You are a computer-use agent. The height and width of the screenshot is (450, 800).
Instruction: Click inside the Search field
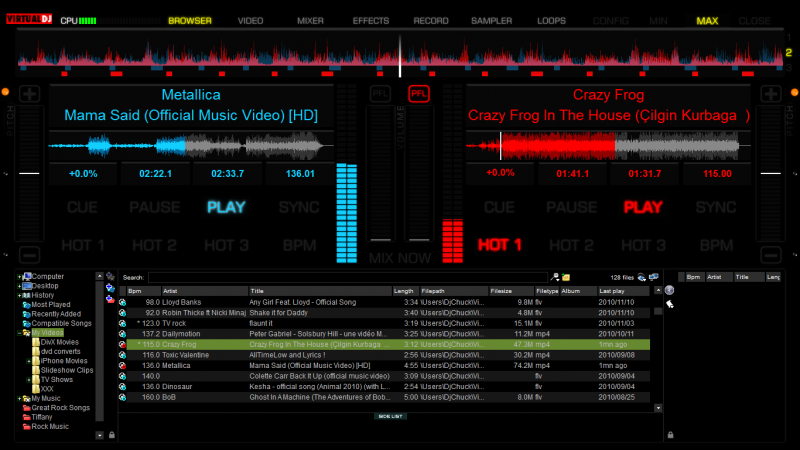(347, 278)
